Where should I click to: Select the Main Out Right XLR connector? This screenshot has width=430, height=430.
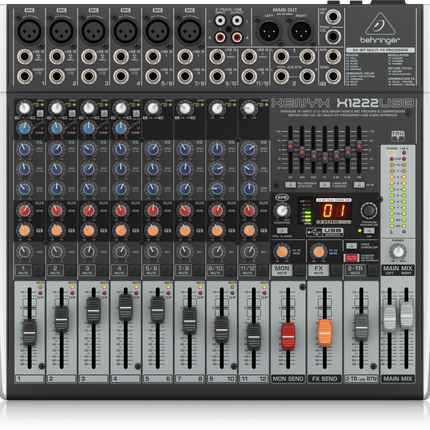point(301,31)
